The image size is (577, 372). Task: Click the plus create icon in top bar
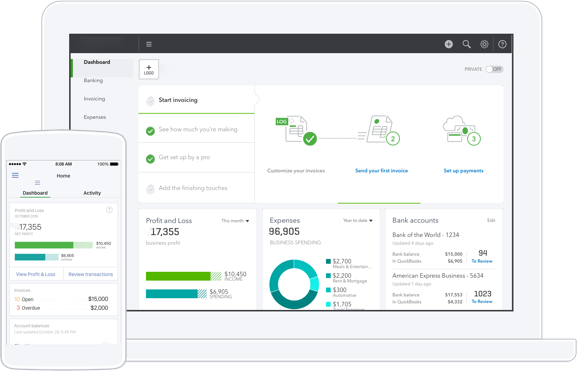tap(448, 44)
